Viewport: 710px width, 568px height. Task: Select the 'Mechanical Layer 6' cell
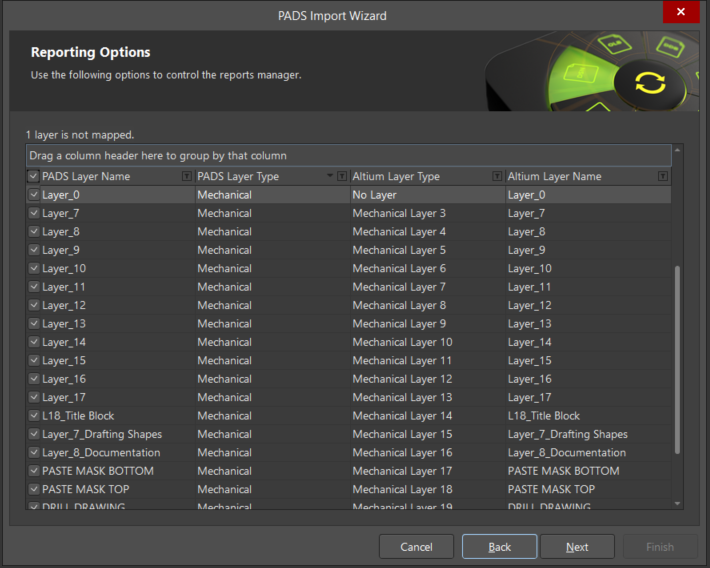(427, 268)
